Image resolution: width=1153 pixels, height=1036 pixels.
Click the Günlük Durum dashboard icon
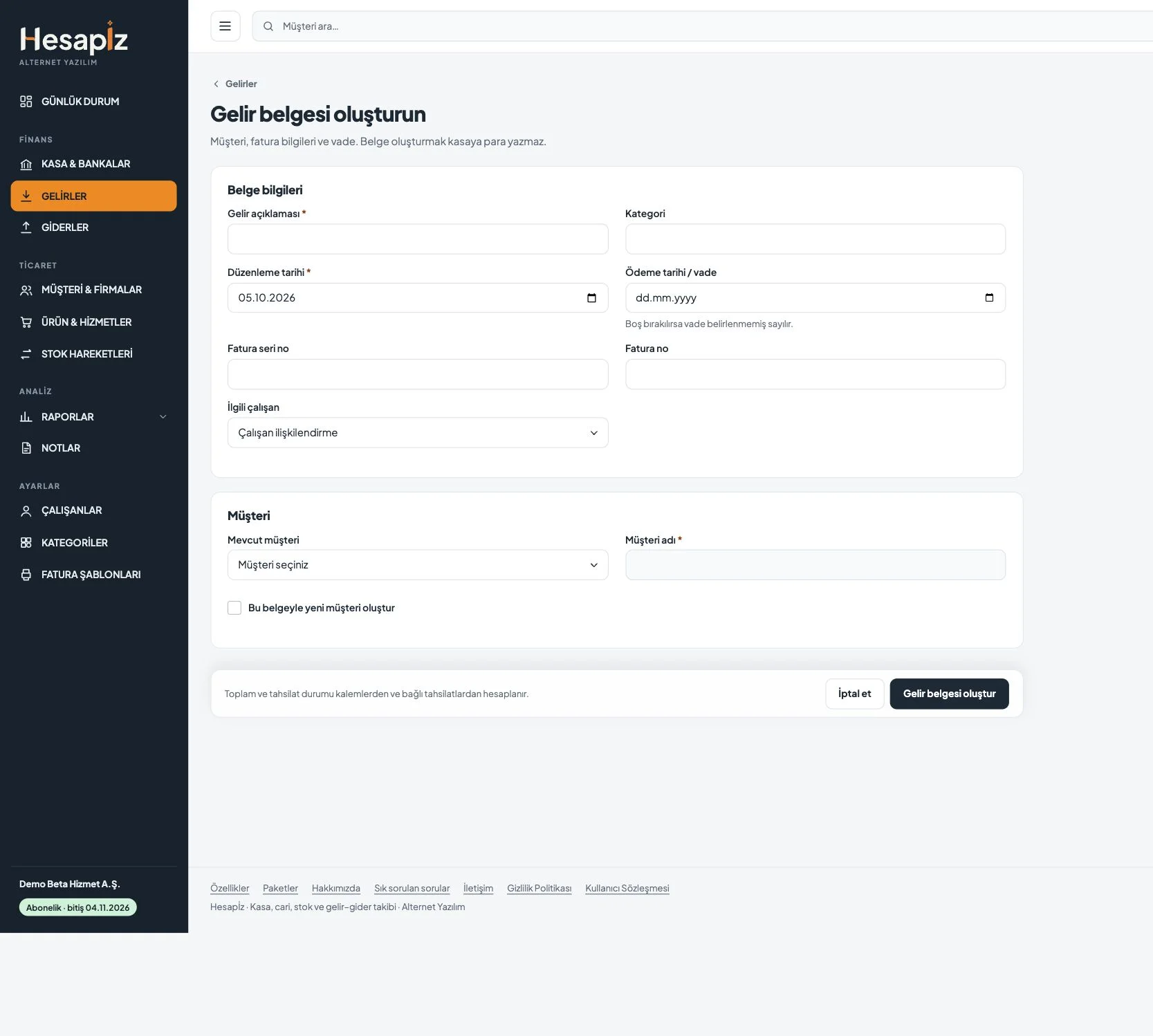(26, 102)
